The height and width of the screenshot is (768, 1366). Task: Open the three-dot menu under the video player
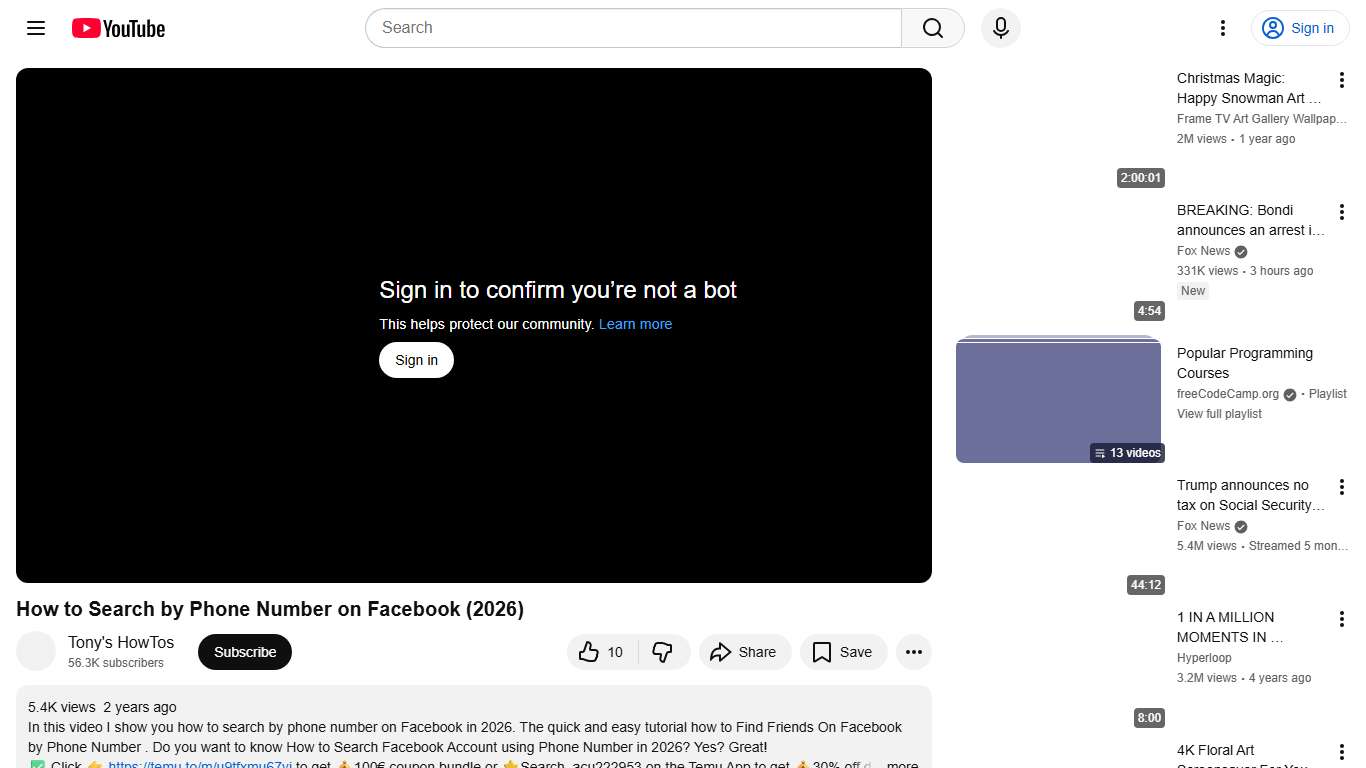(x=913, y=652)
